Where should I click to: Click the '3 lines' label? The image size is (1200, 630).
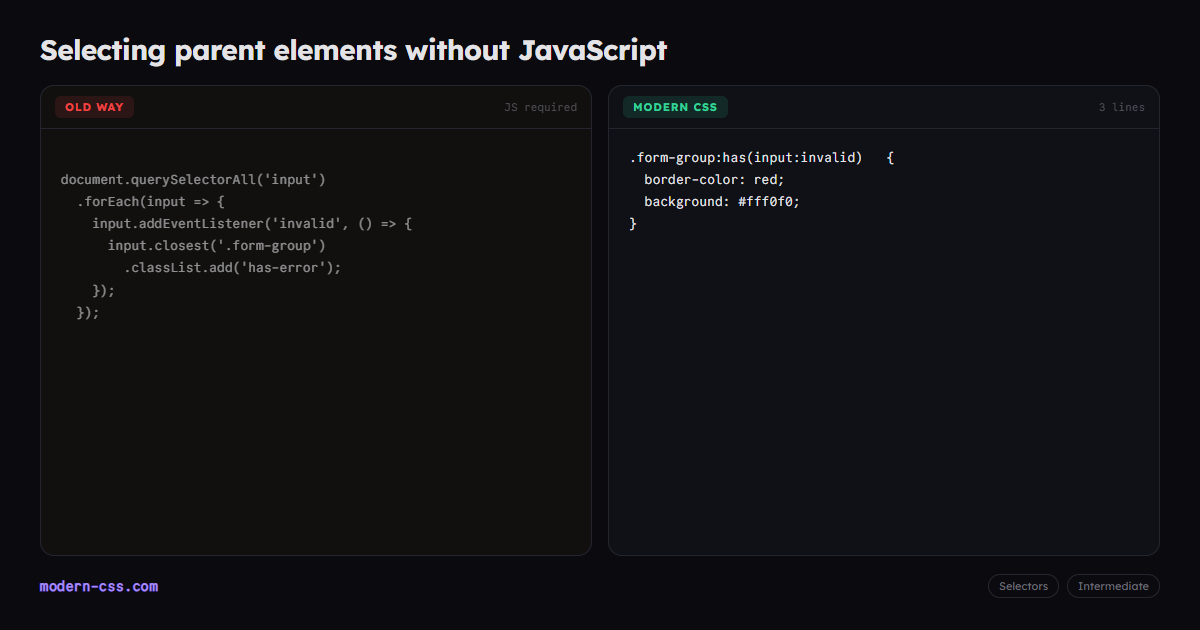click(x=1122, y=107)
